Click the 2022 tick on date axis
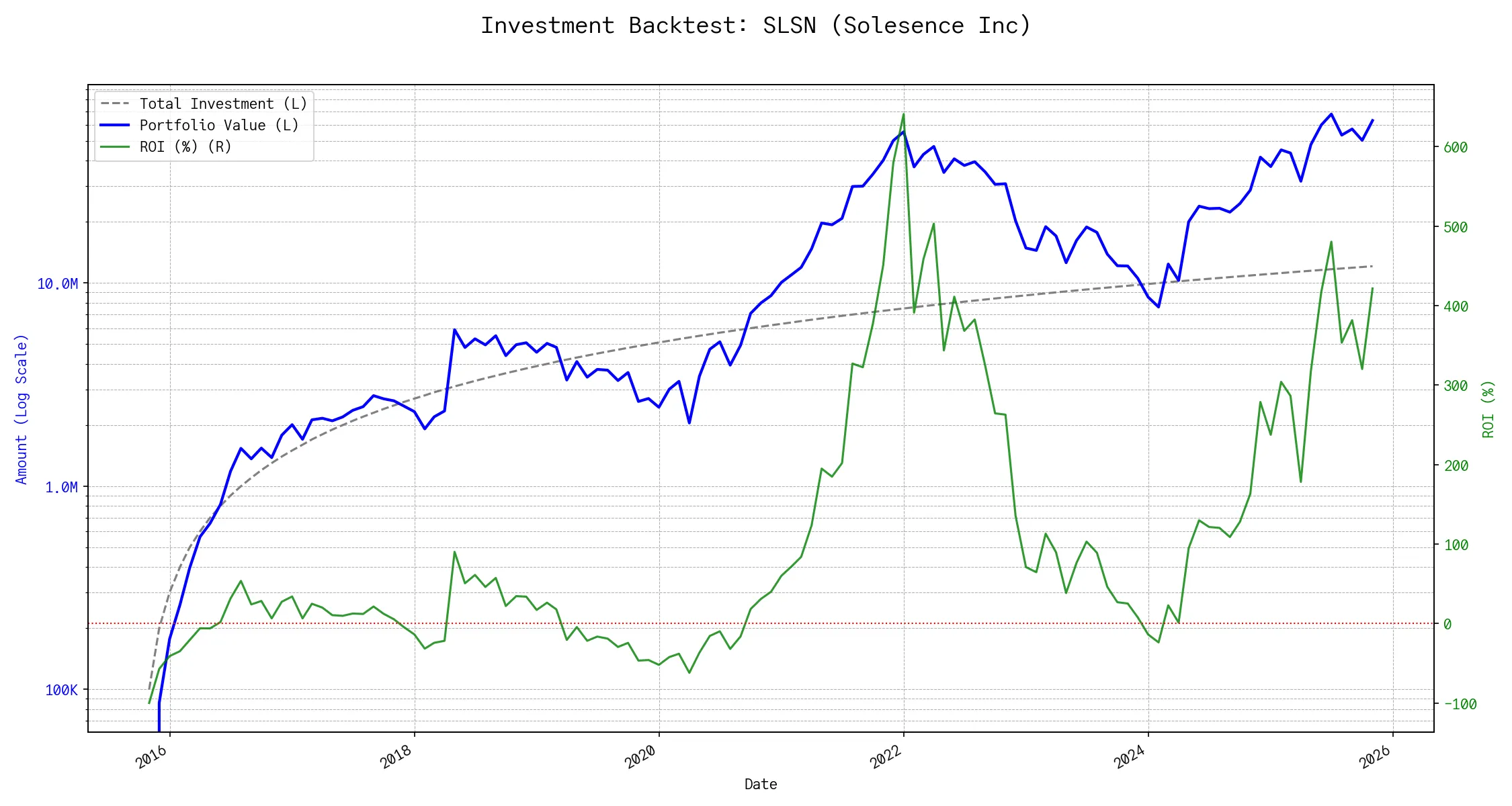This screenshot has width=1512, height=806. pyautogui.click(x=886, y=757)
